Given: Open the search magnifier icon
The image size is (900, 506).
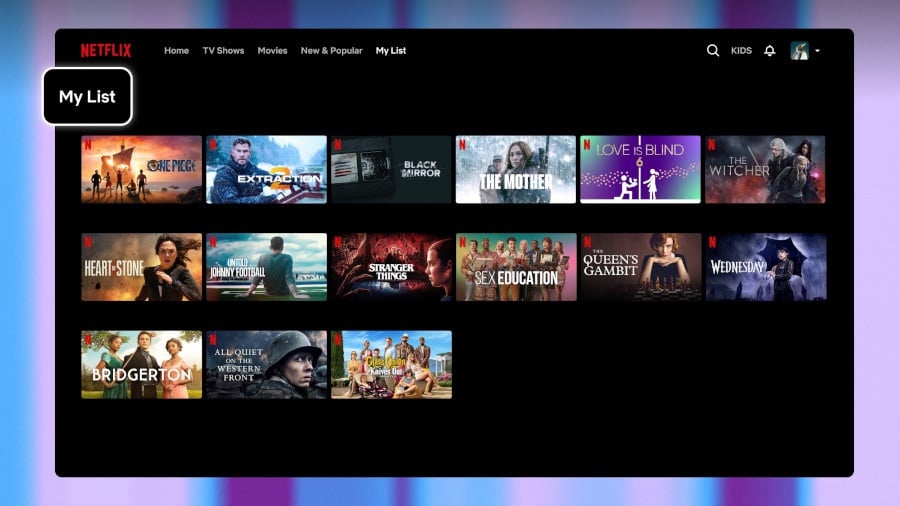Looking at the screenshot, I should click(712, 50).
